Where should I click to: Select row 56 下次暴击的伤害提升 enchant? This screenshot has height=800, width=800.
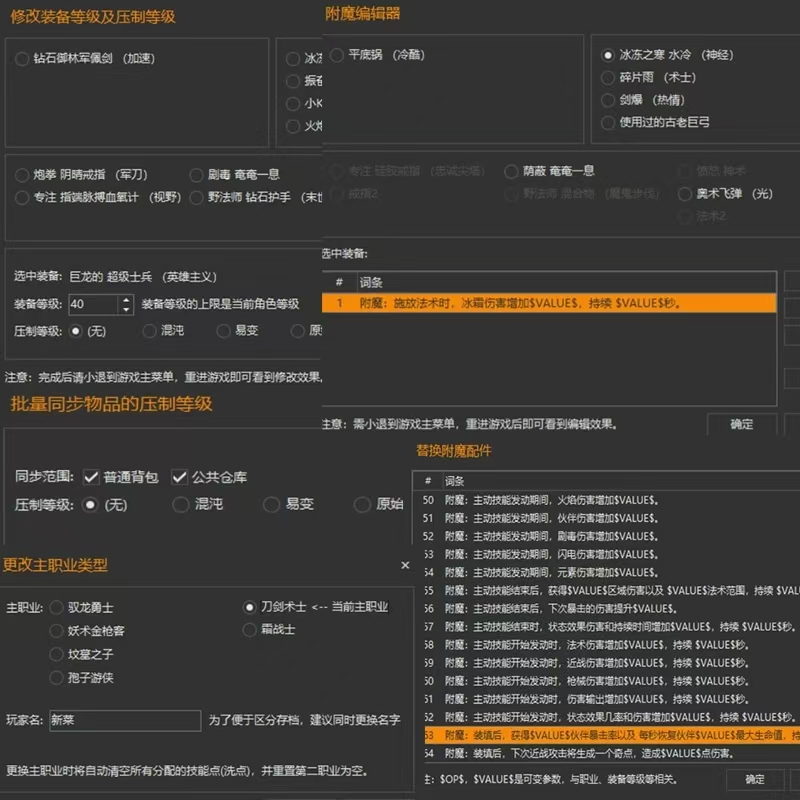[611, 609]
